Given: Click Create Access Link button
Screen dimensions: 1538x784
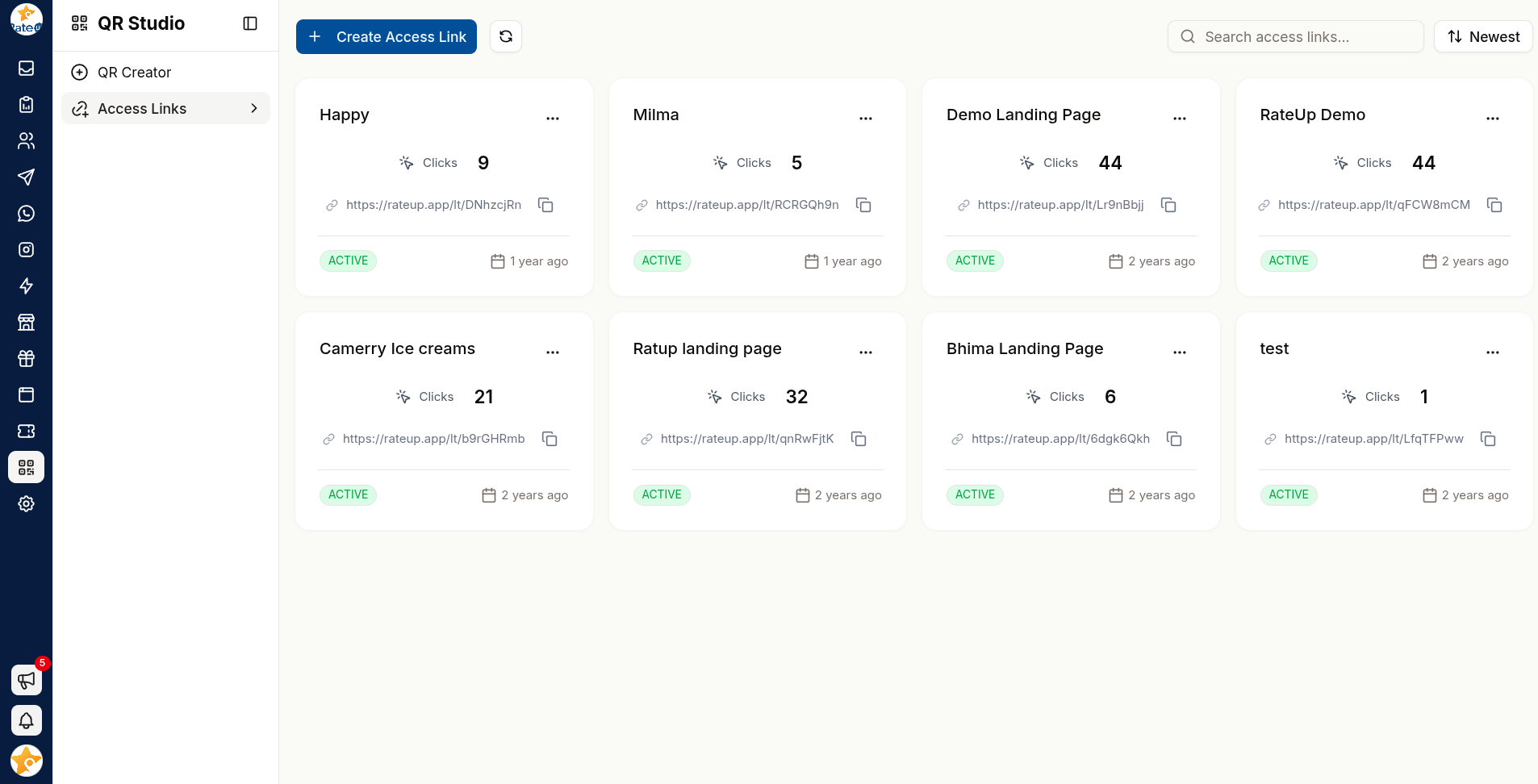Looking at the screenshot, I should pos(387,36).
